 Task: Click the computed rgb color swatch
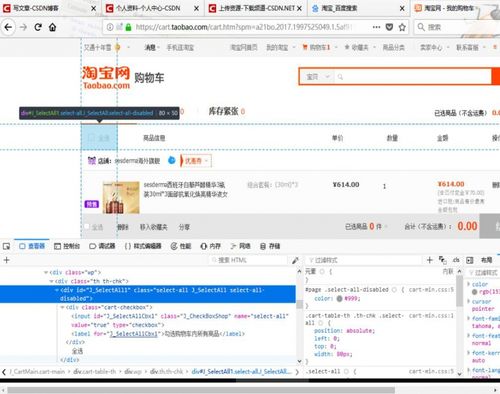pyautogui.click(x=474, y=292)
